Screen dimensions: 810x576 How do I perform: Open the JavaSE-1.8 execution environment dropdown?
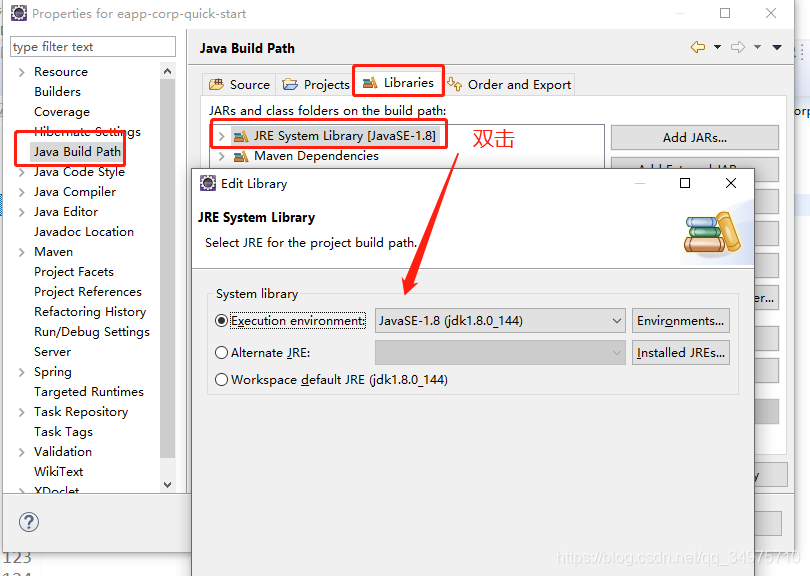point(500,321)
